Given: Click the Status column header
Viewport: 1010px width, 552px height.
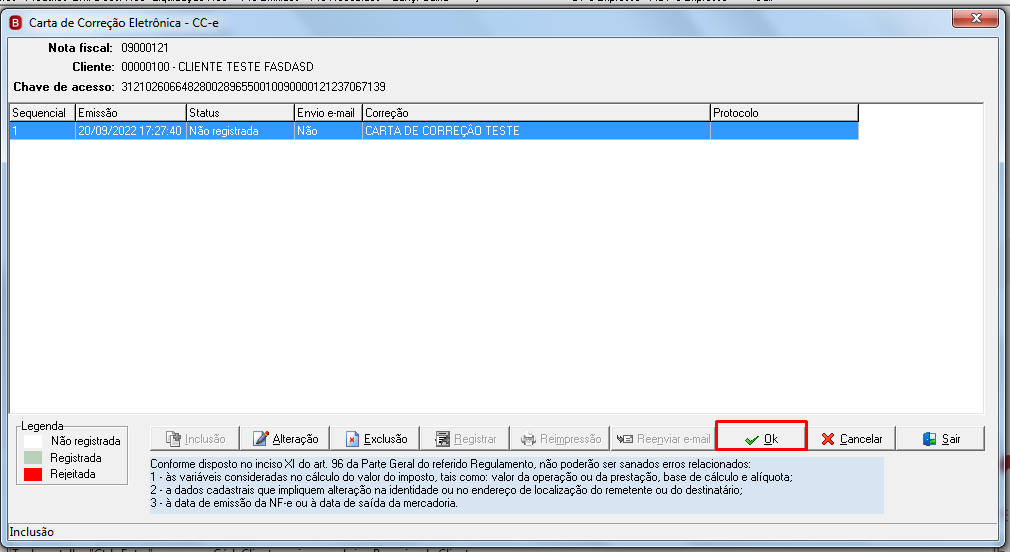Looking at the screenshot, I should pos(240,113).
